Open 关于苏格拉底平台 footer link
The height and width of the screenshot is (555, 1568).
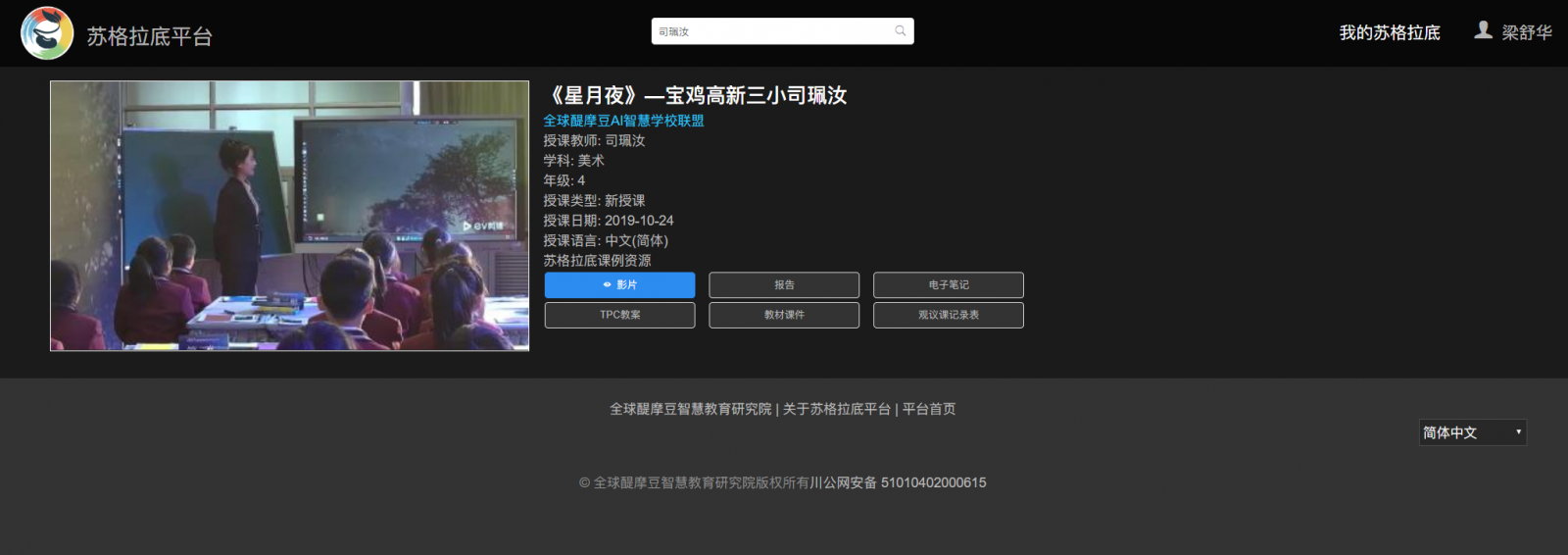pyautogui.click(x=836, y=409)
